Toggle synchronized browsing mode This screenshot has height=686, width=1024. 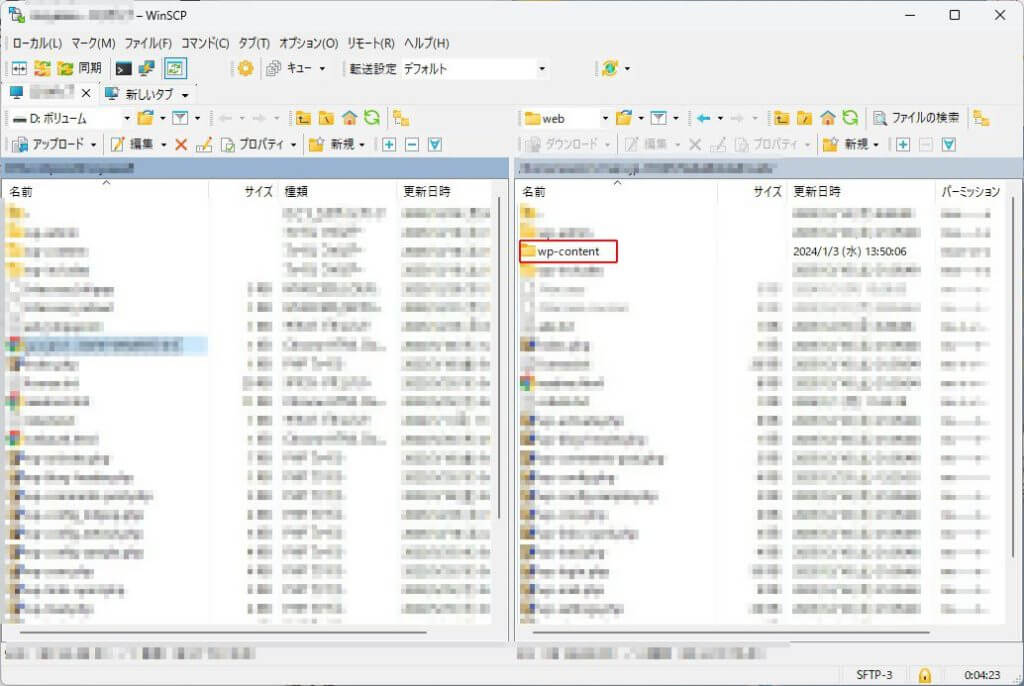(x=175, y=69)
